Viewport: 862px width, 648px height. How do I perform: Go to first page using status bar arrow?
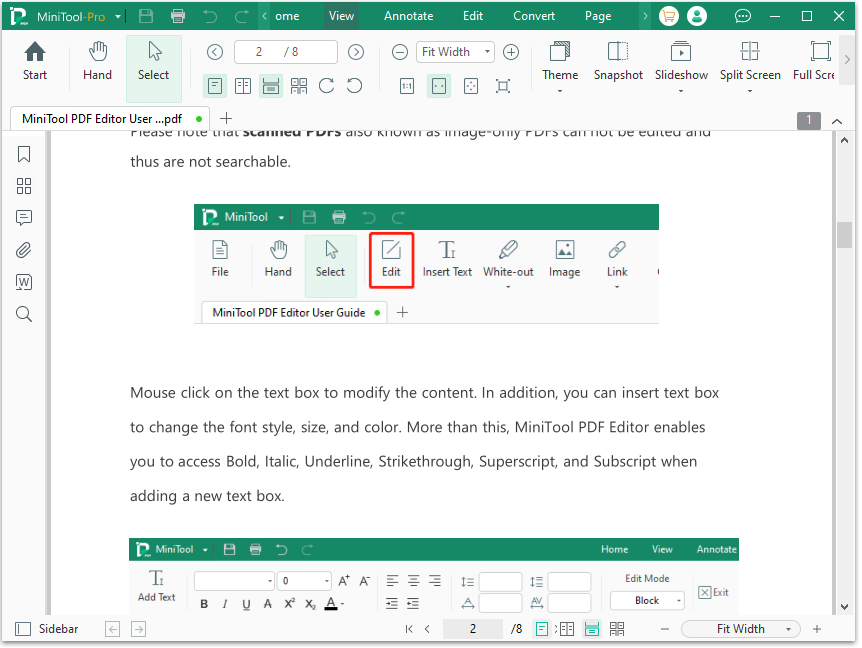pyautogui.click(x=409, y=629)
